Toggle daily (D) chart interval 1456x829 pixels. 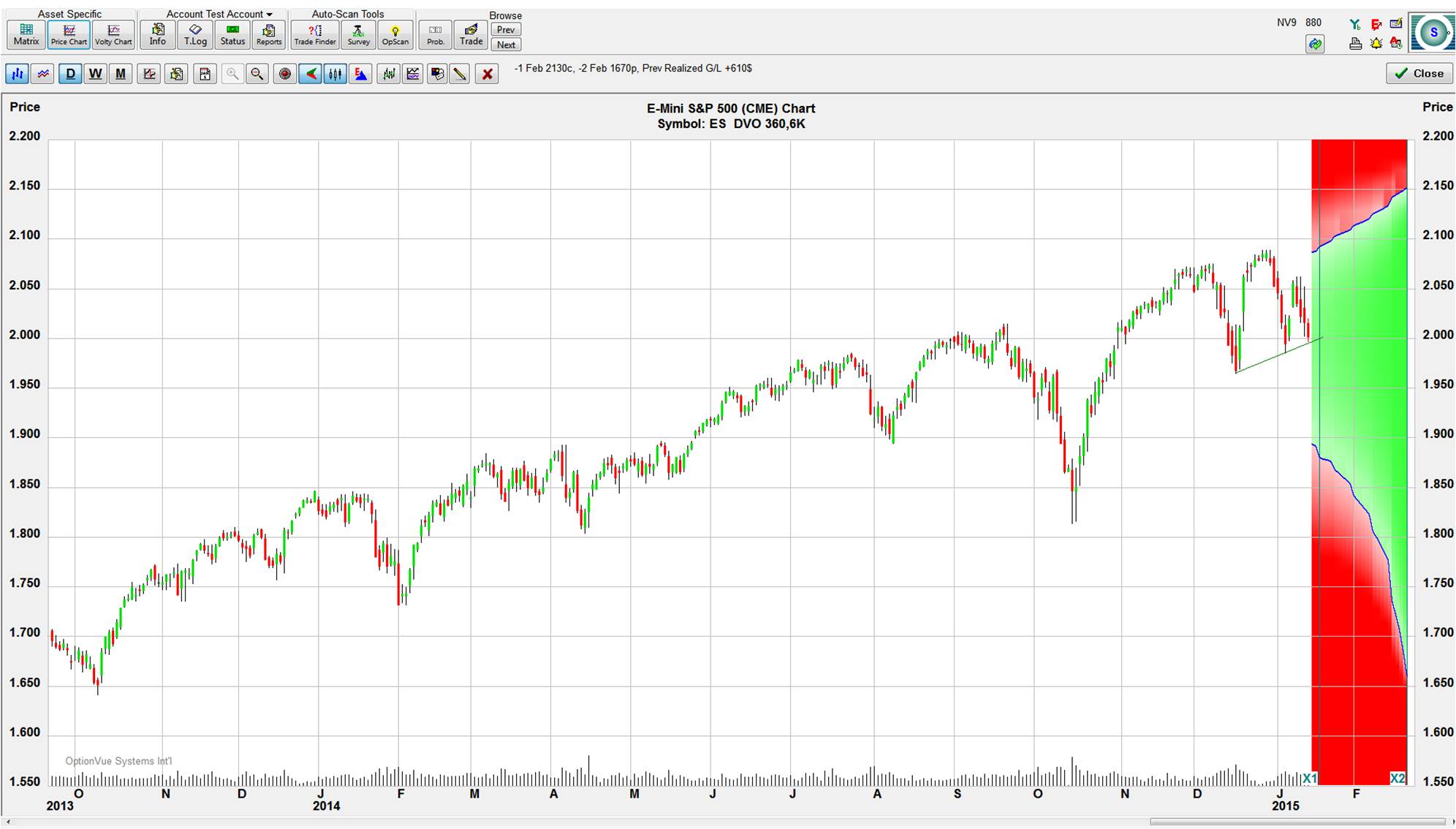(x=70, y=74)
